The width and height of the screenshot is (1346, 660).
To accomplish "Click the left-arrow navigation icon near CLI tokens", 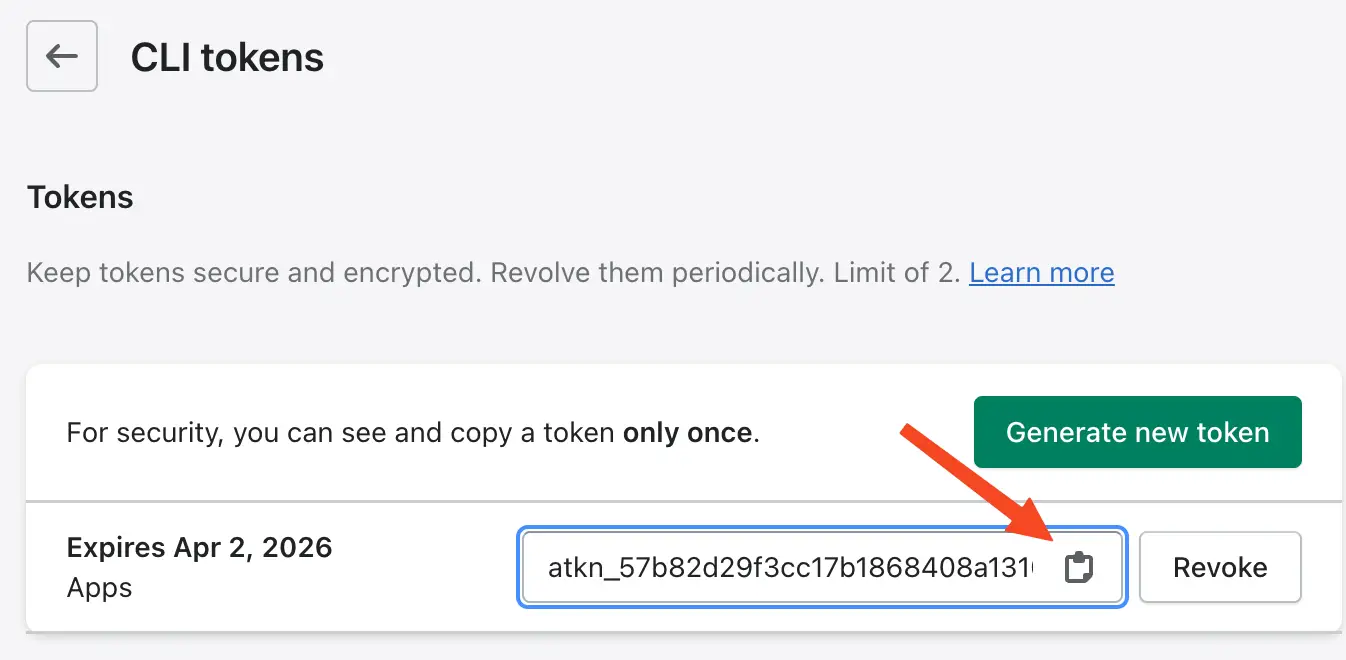I will pyautogui.click(x=61, y=56).
